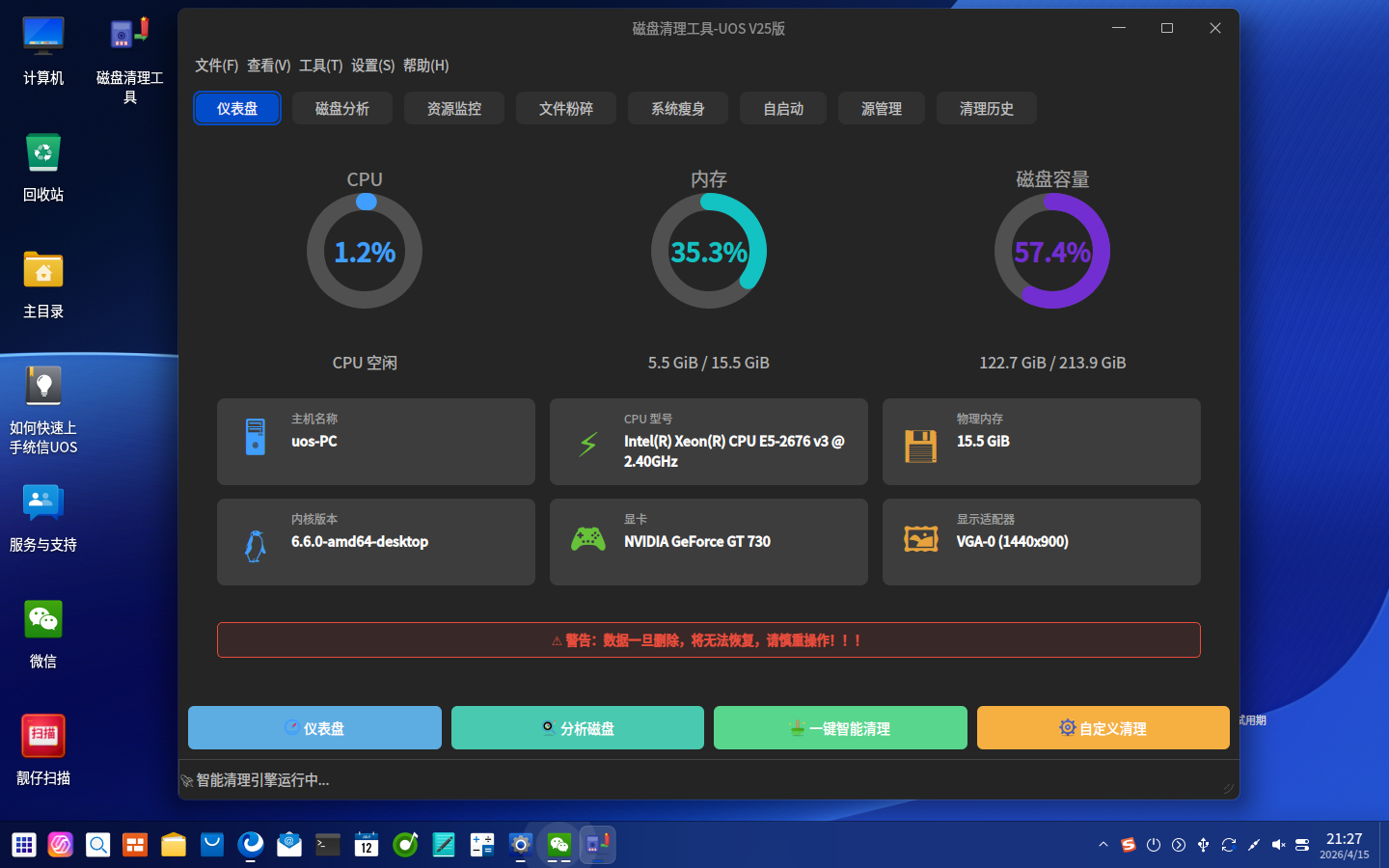Click the computer tower icon beside 主机名称
The height and width of the screenshot is (868, 1389).
256,437
